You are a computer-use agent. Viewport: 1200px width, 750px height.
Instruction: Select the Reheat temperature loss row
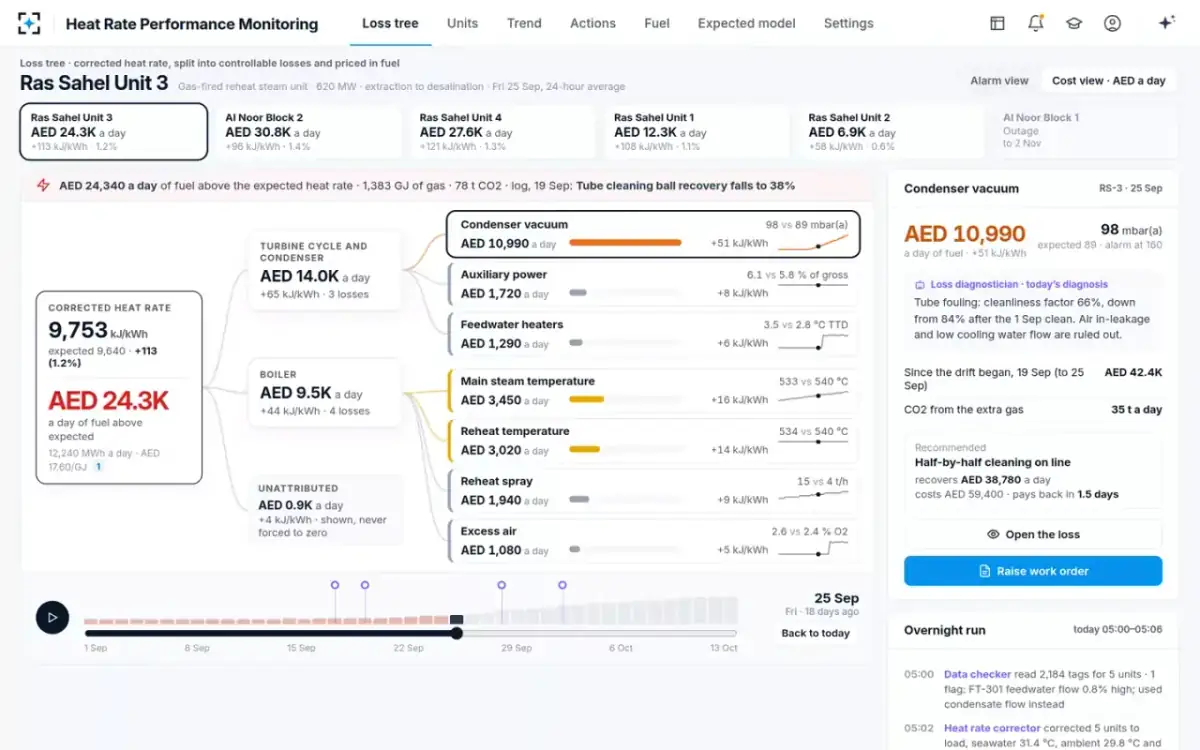click(x=653, y=441)
